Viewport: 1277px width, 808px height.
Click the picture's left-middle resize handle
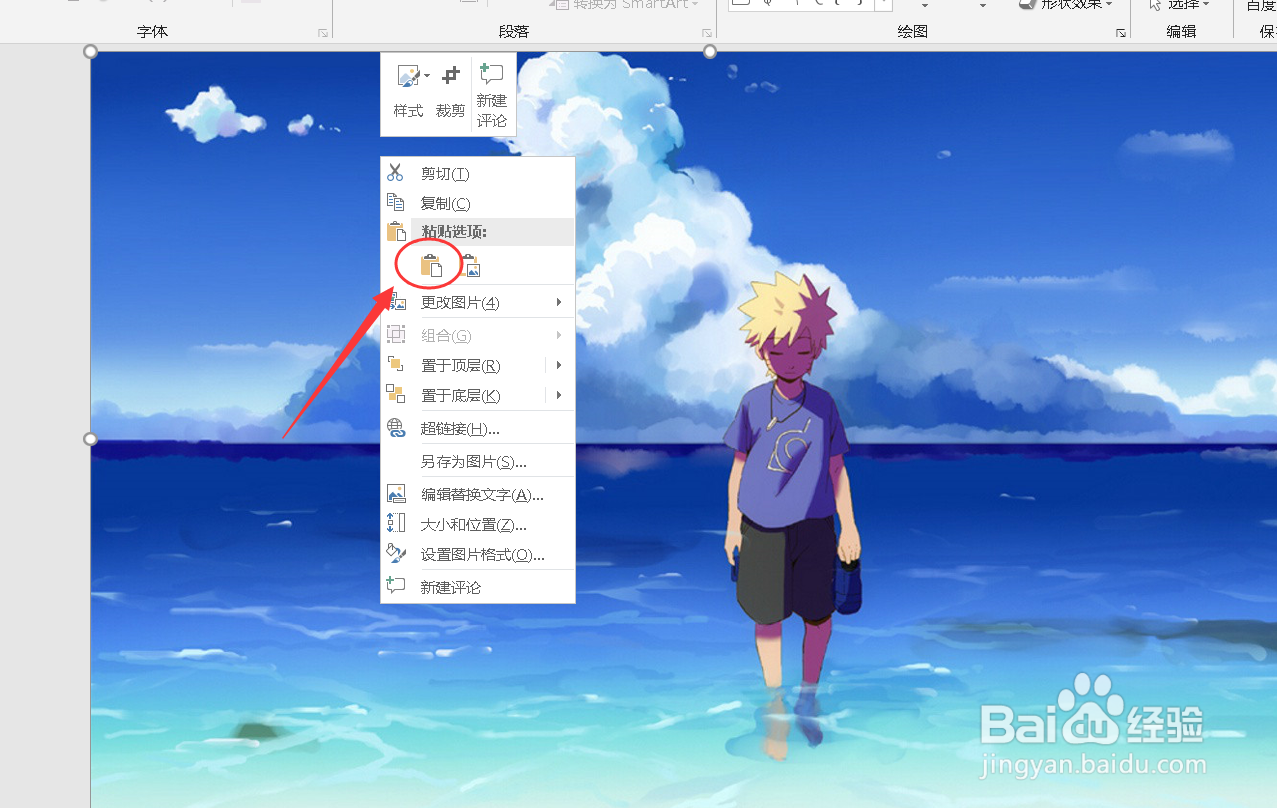click(x=91, y=439)
